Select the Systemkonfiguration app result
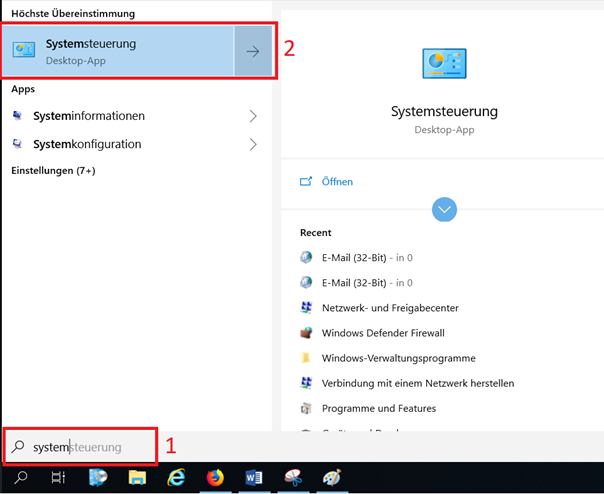The height and width of the screenshot is (494, 604). point(87,144)
